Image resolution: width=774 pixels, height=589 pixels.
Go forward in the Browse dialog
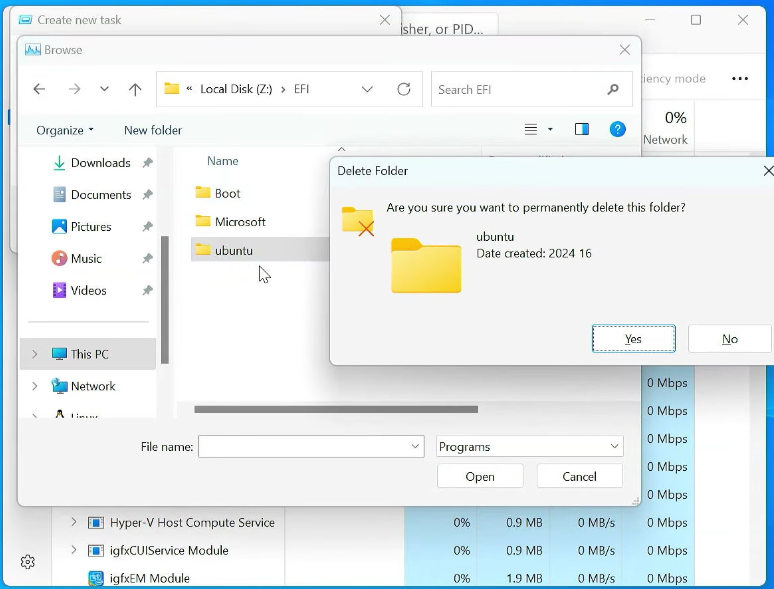click(75, 89)
